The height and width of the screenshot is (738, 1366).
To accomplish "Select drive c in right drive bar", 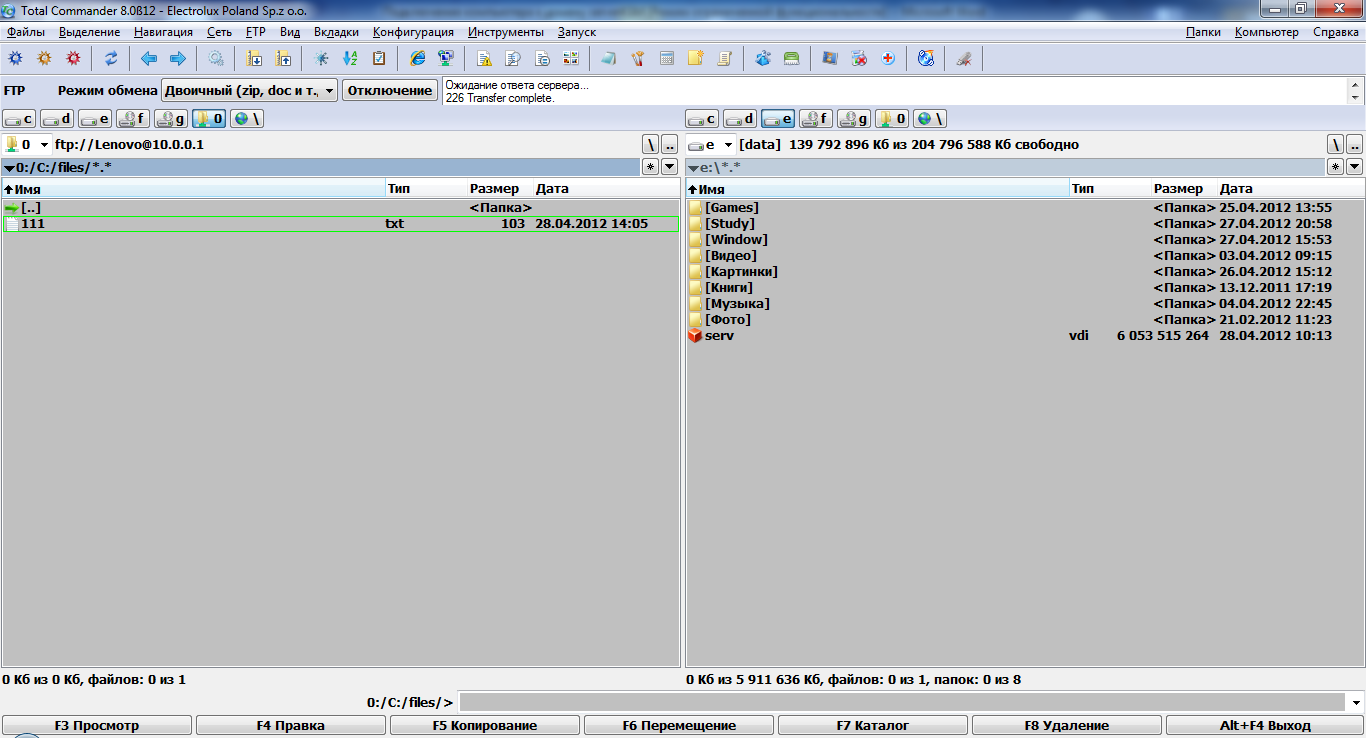I will 702,119.
